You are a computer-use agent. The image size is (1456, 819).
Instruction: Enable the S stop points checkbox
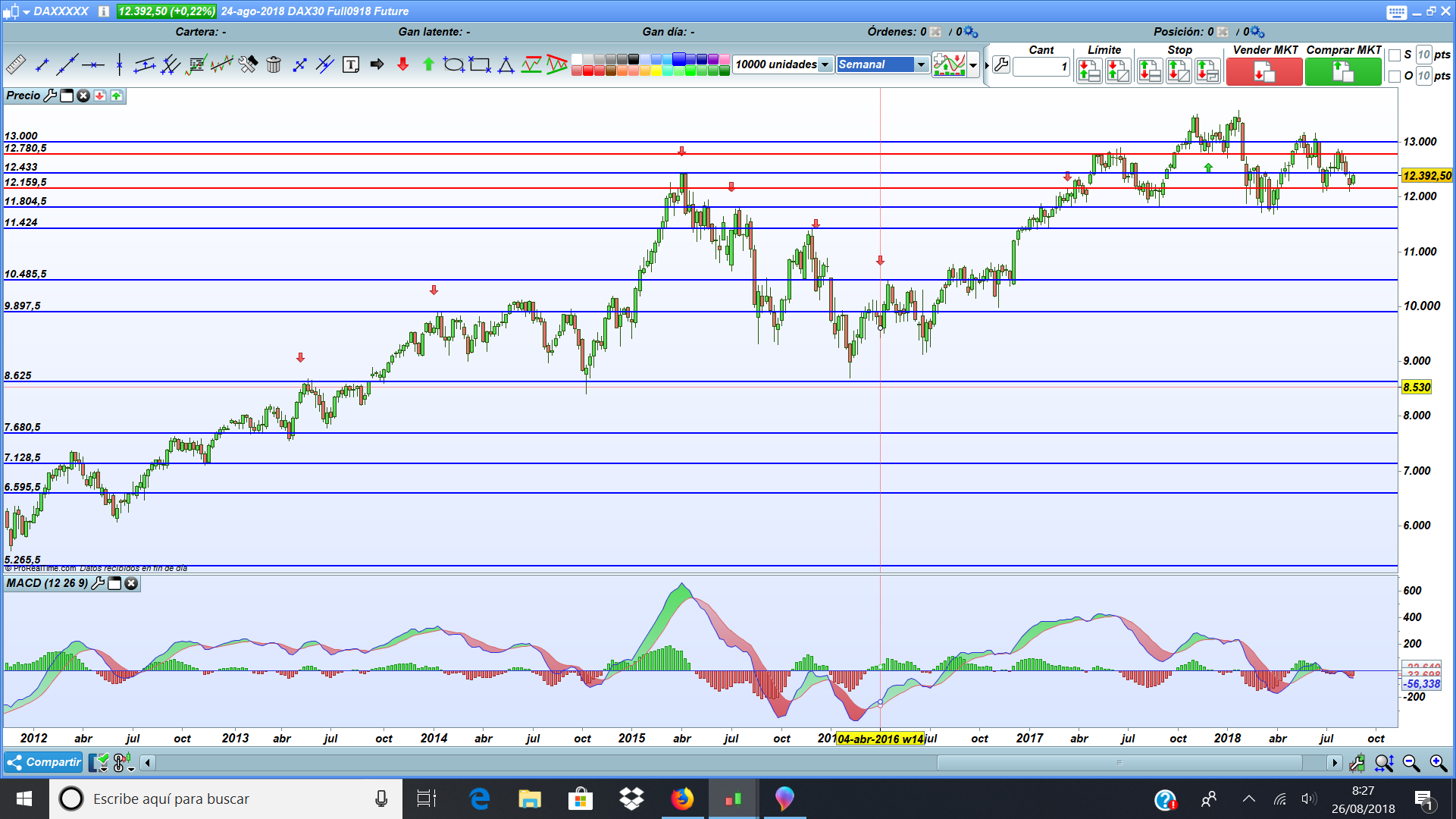pyautogui.click(x=1395, y=55)
